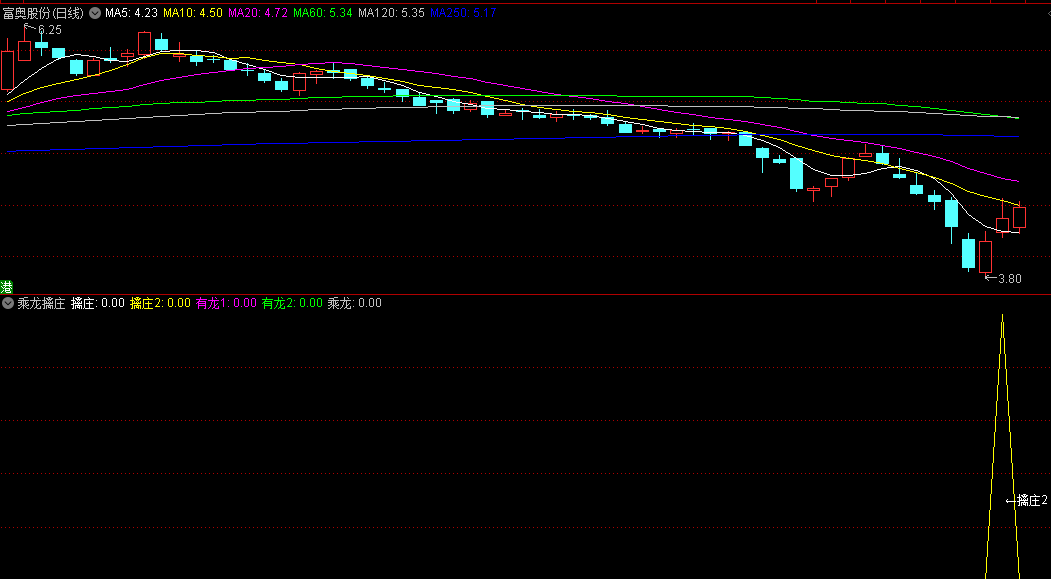Click the green 港 badge icon
1051x579 pixels.
[7, 287]
